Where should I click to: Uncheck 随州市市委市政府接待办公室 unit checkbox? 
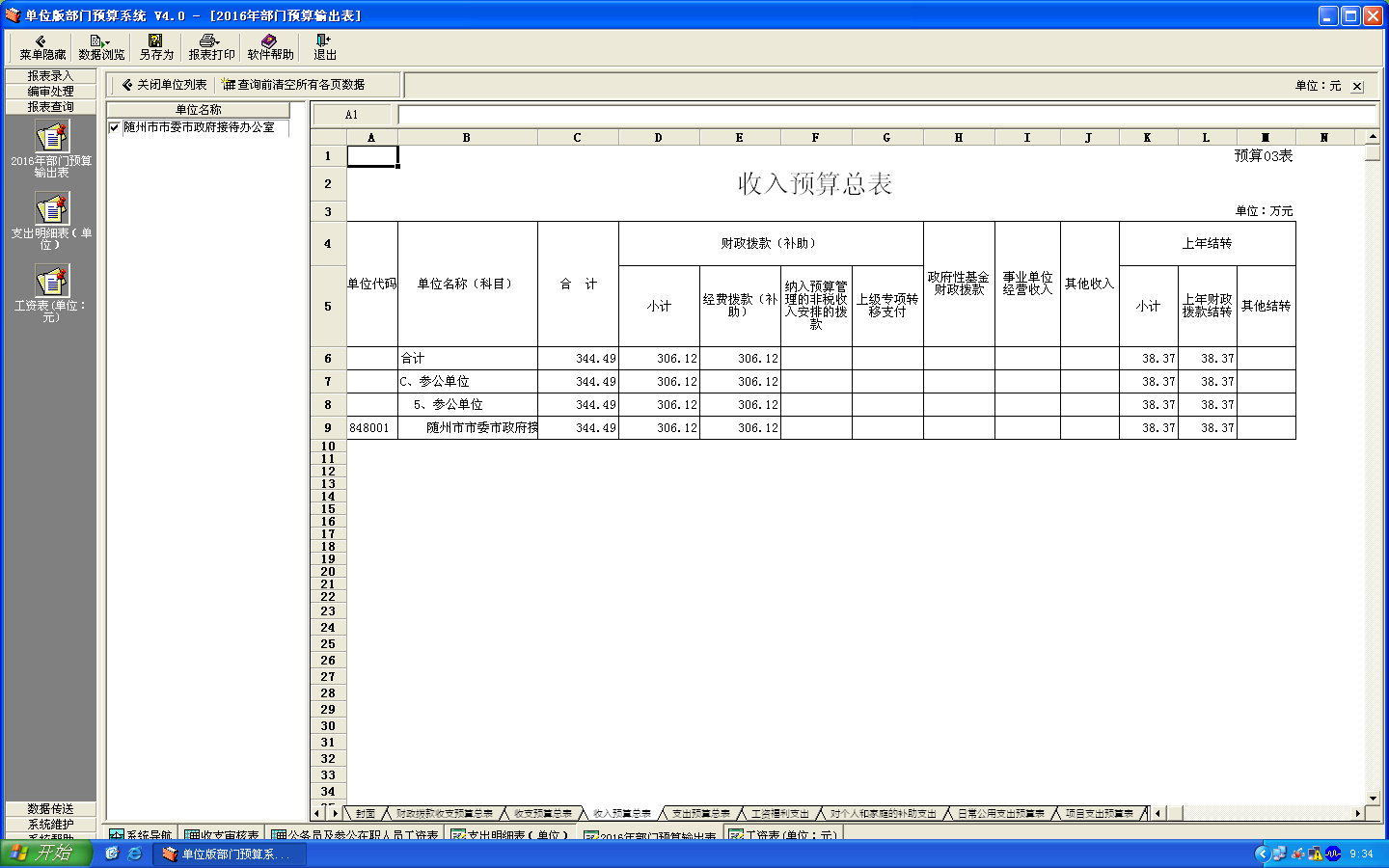[x=115, y=127]
